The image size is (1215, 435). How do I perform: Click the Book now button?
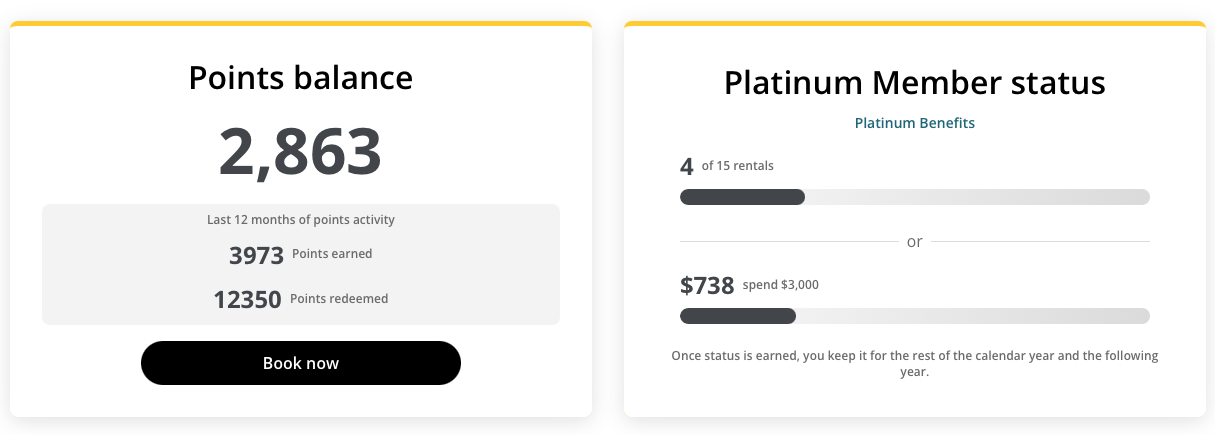[301, 363]
